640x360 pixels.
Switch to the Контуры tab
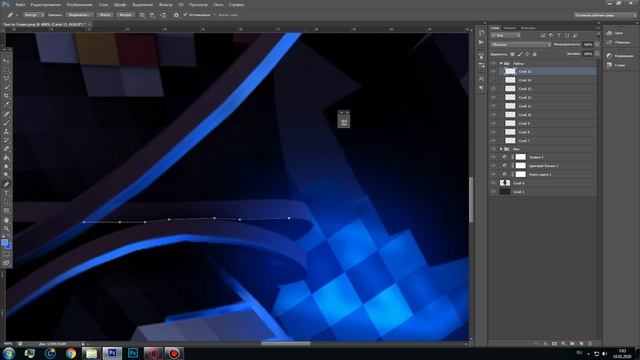528,28
